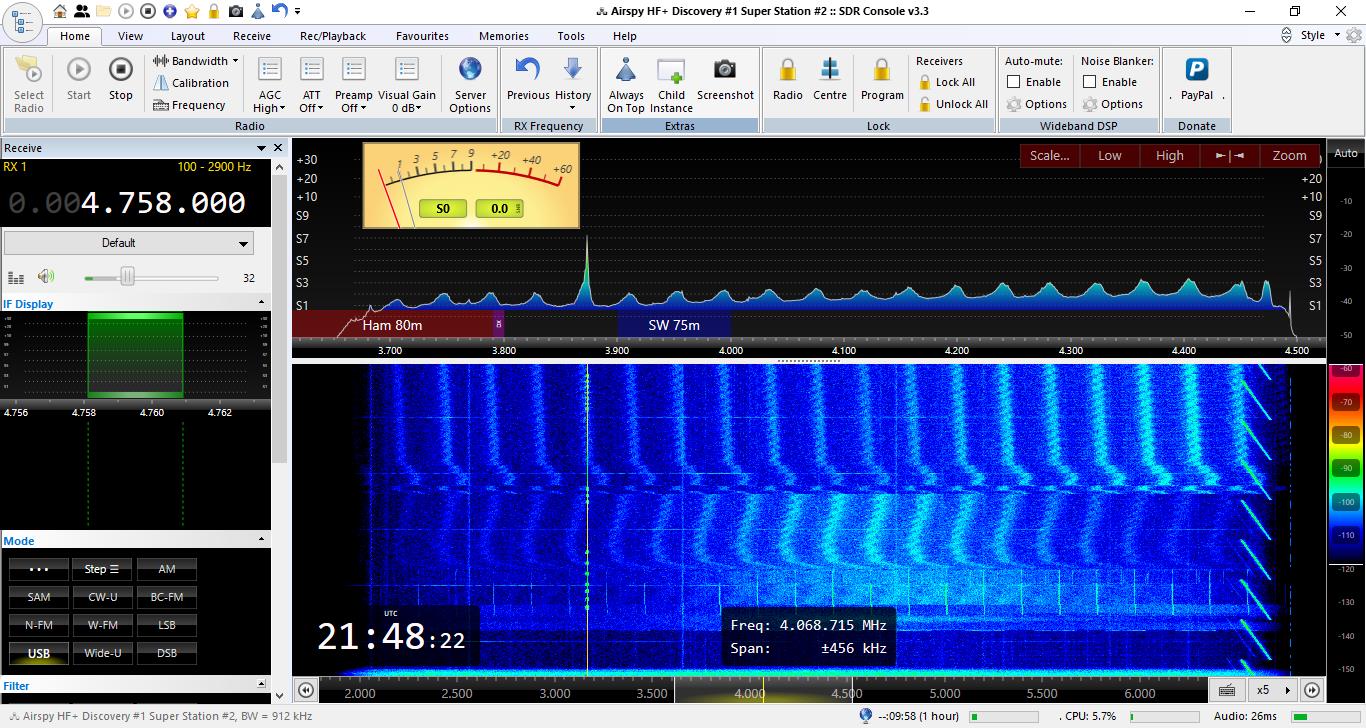Open the Memories ribbon tab
Image resolution: width=1366 pixels, height=728 pixels.
point(503,36)
